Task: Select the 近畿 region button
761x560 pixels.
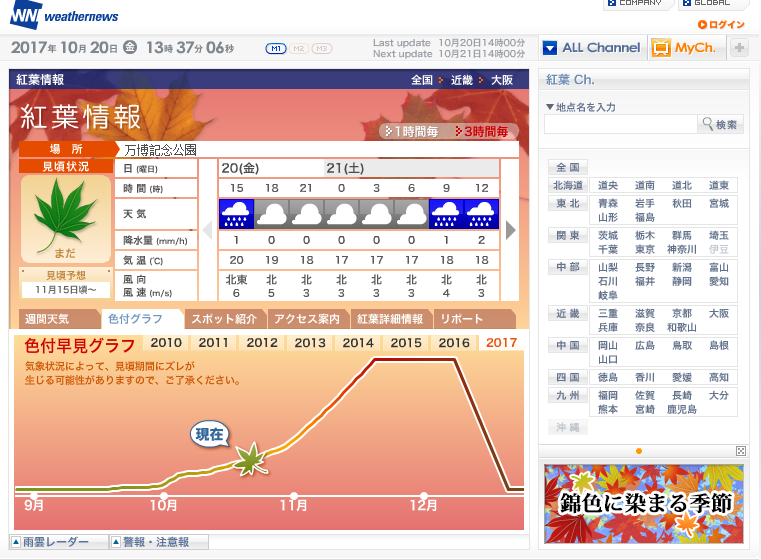Action: (x=568, y=313)
